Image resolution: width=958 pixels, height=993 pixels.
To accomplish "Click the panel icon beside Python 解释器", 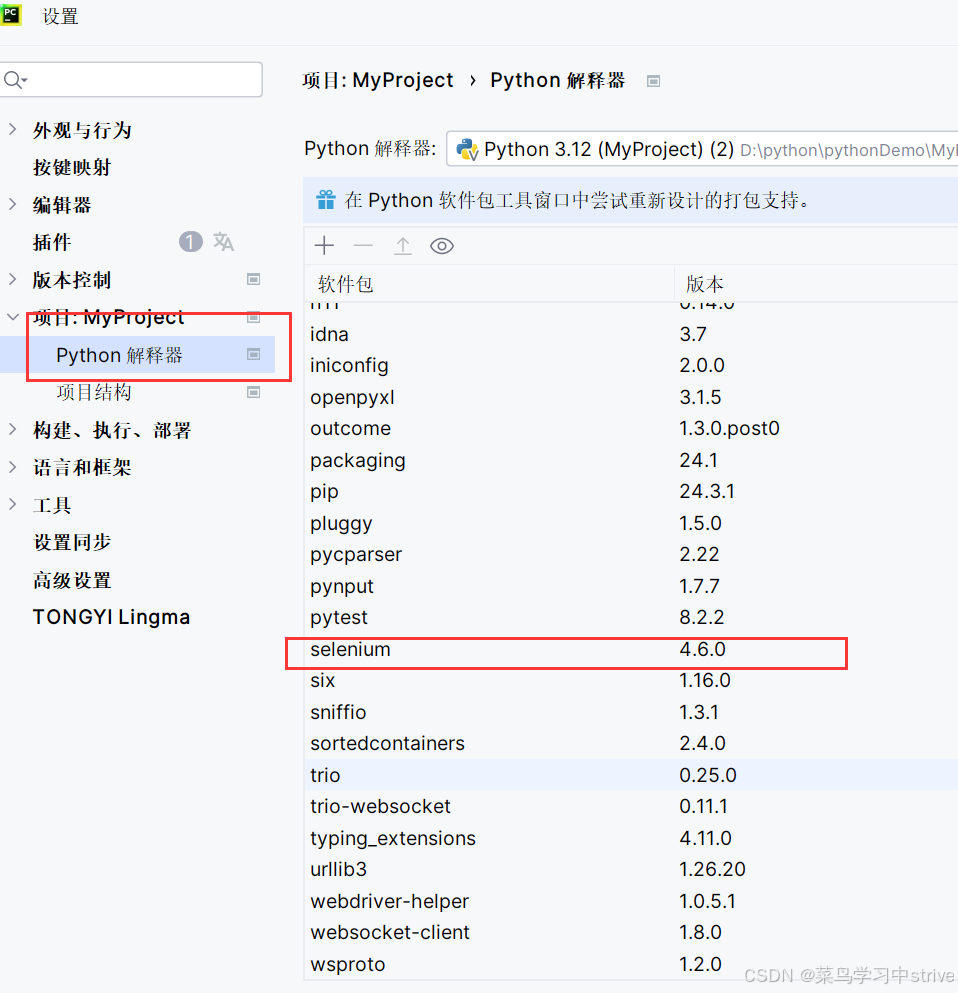I will pyautogui.click(x=653, y=81).
